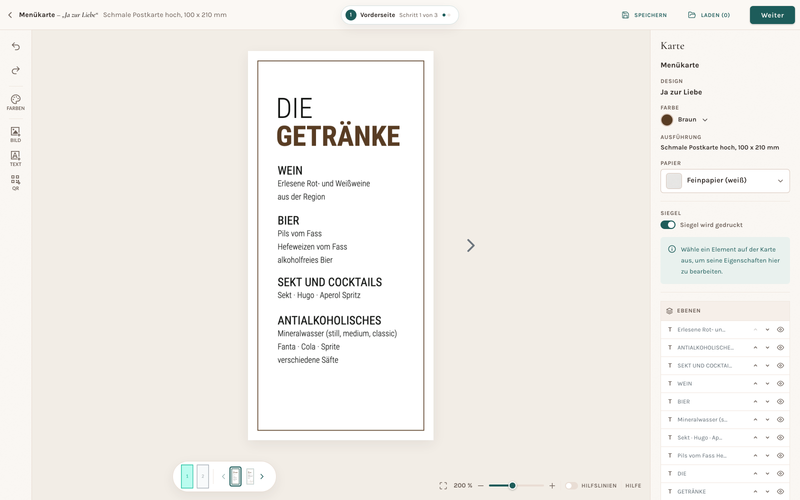
Task: Hide the BIER layer
Action: point(780,402)
